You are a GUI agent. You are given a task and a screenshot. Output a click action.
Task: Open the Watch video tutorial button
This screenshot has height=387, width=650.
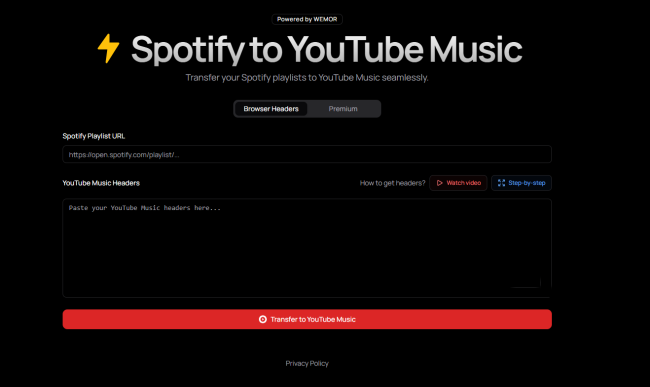(x=458, y=183)
